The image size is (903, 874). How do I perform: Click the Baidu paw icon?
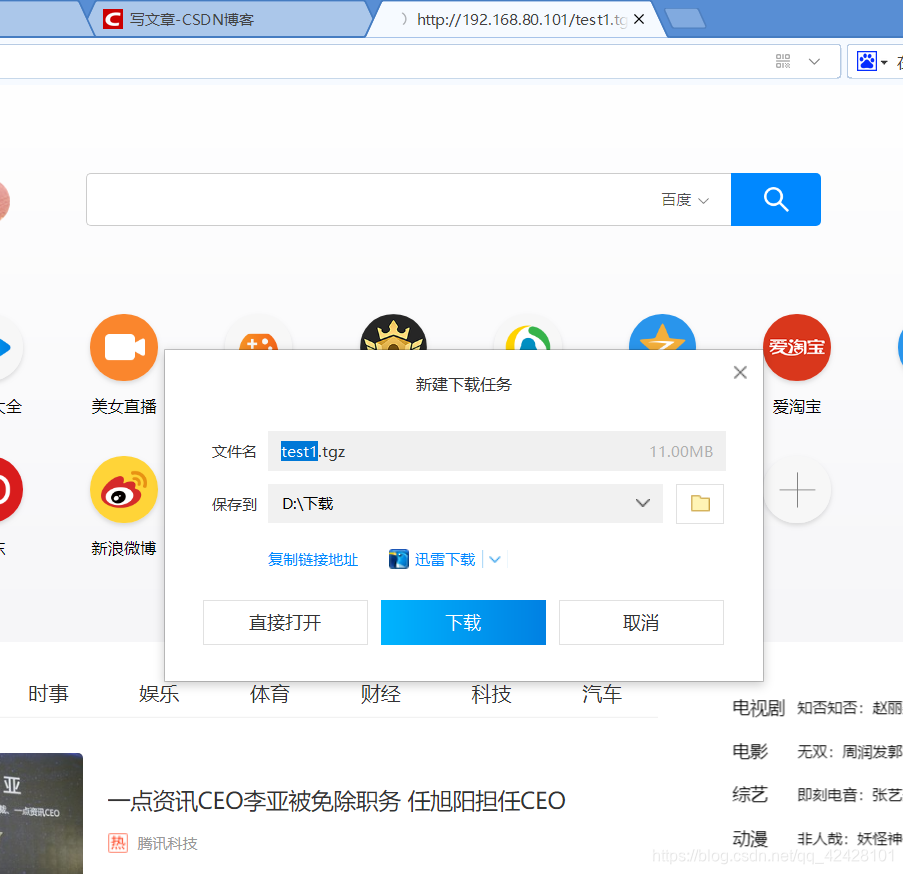pyautogui.click(x=866, y=61)
